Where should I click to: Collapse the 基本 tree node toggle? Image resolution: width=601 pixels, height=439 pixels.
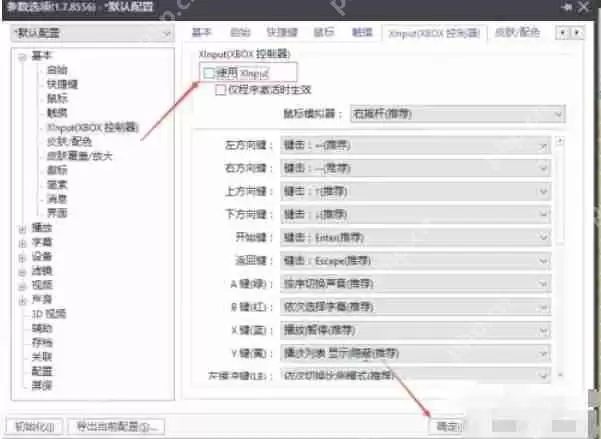click(22, 57)
